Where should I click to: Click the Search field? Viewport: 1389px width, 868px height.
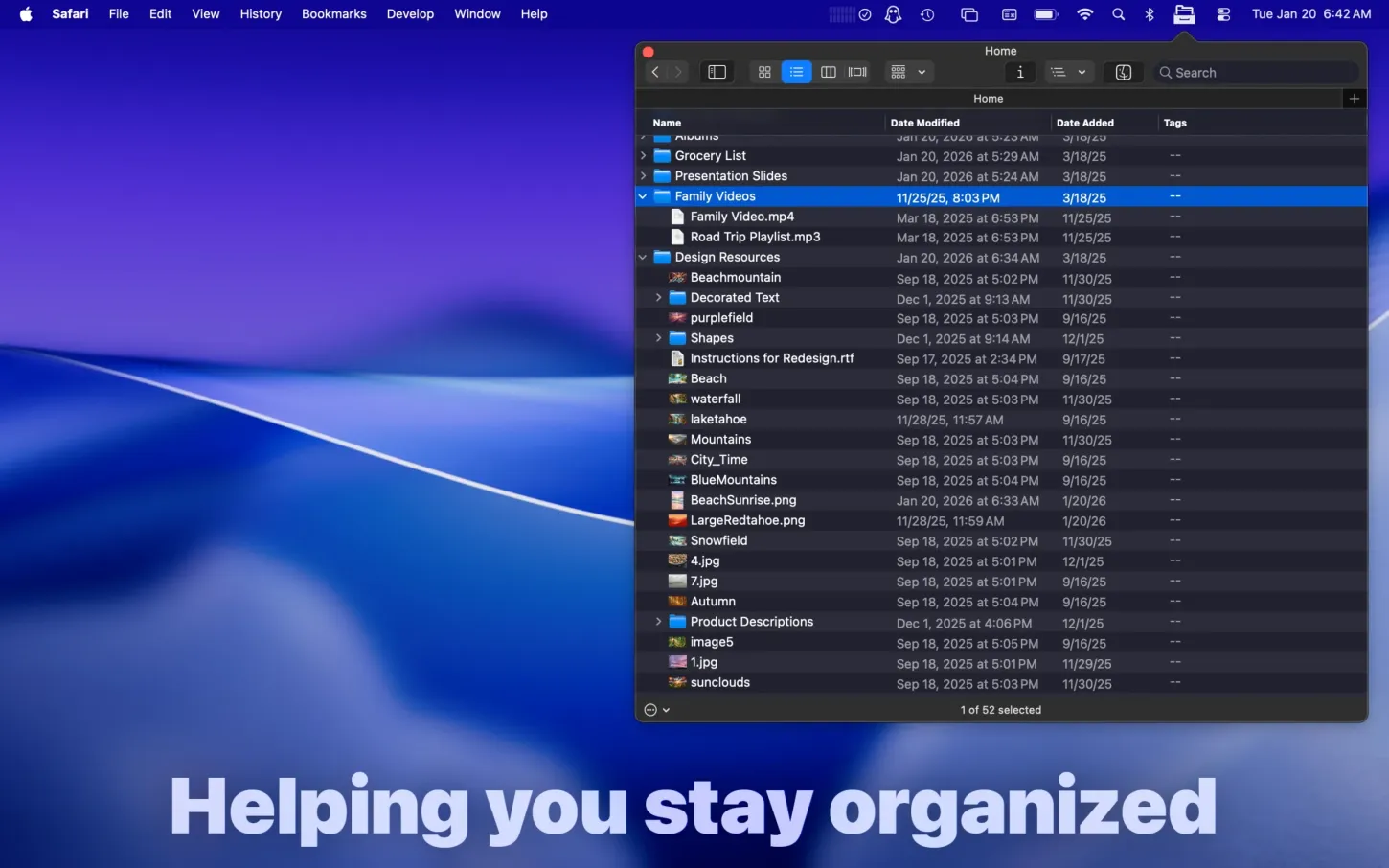(1257, 73)
